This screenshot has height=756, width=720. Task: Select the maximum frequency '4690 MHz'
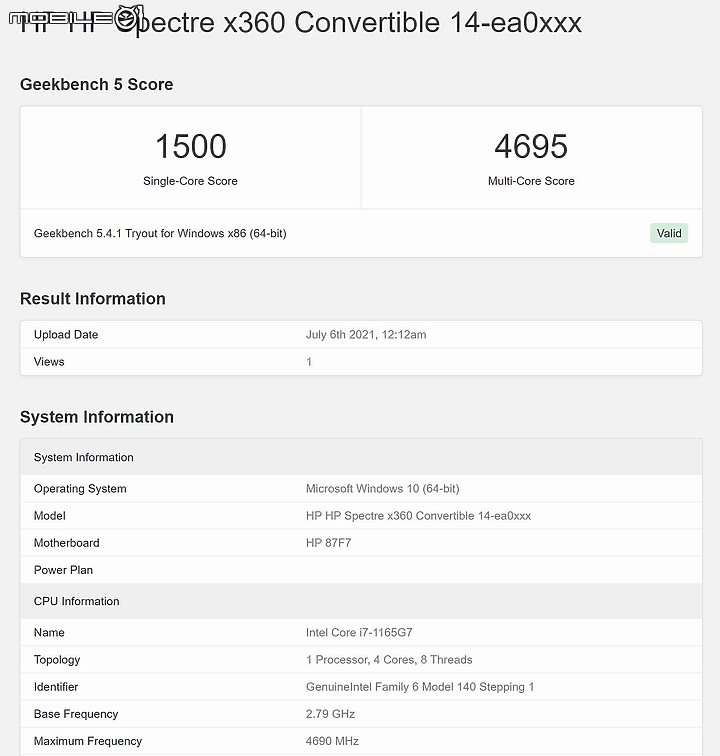point(332,741)
